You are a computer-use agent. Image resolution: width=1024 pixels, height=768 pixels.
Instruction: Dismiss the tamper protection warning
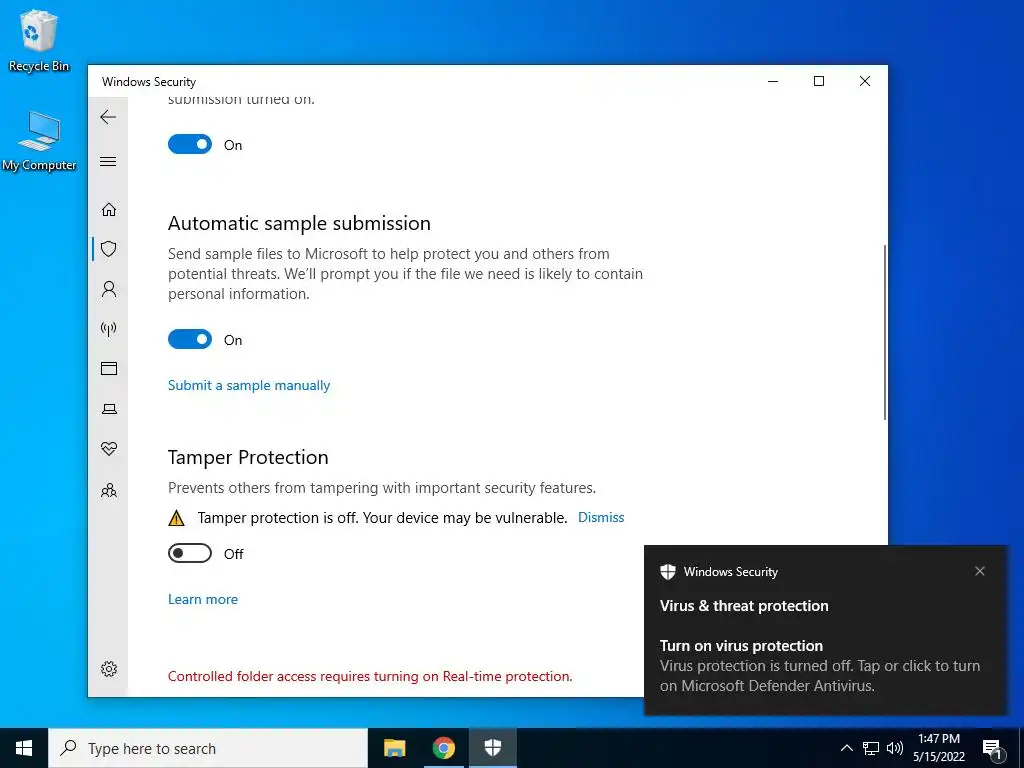coord(601,517)
